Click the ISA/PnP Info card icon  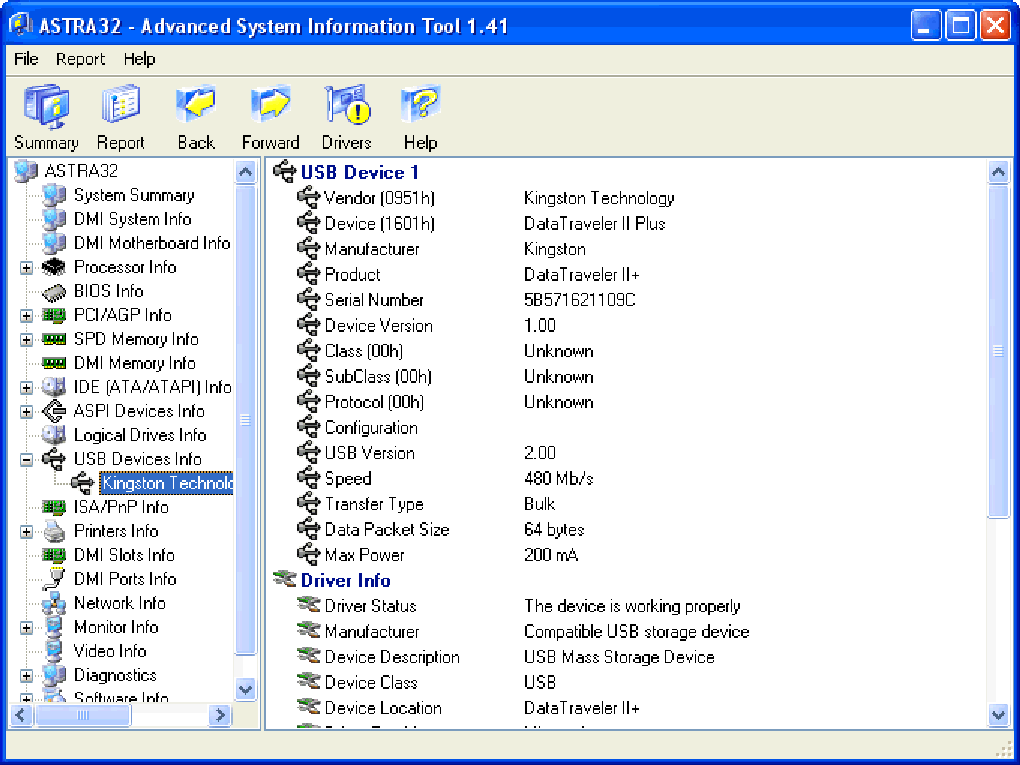54,507
